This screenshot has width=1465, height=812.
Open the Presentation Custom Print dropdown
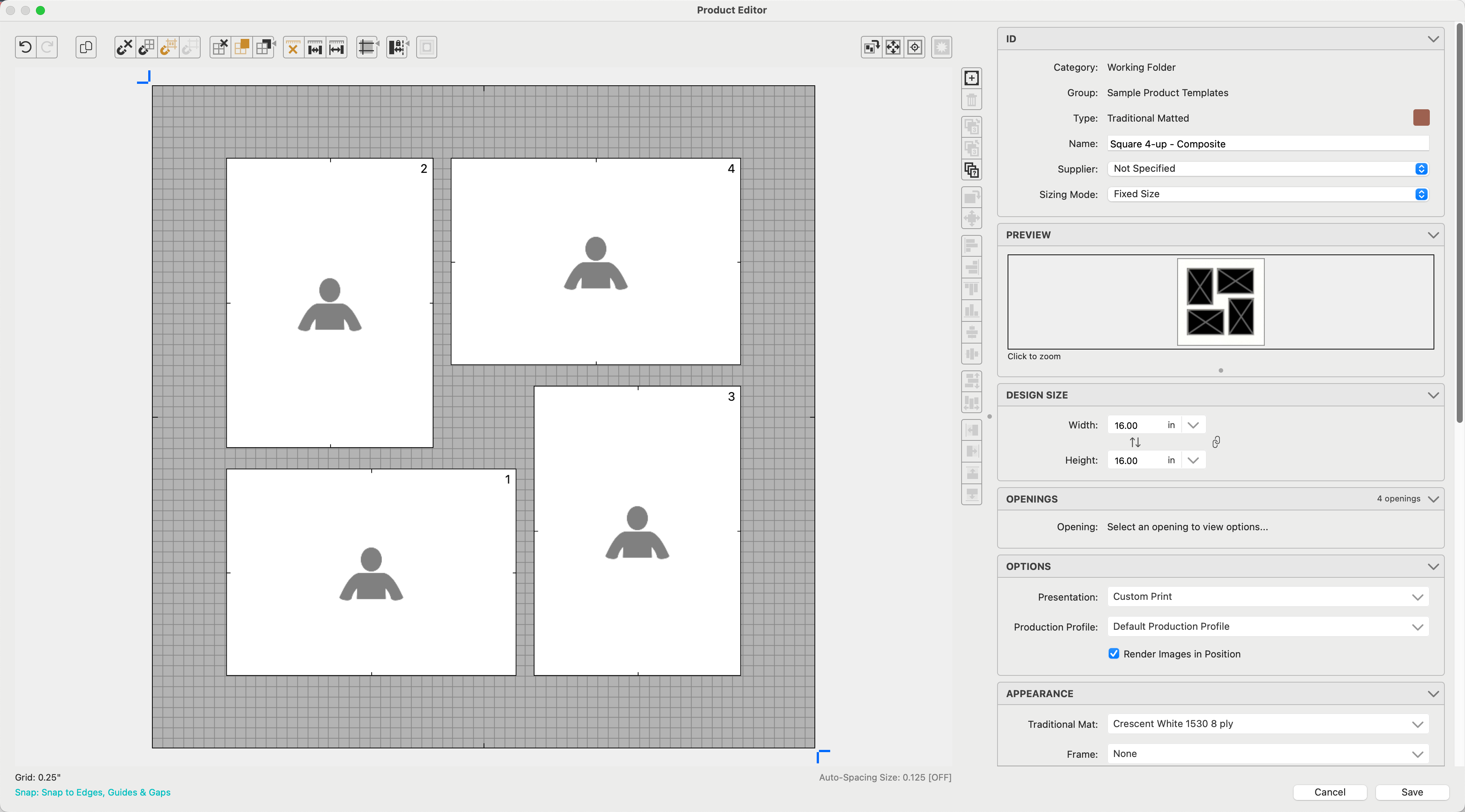1268,596
